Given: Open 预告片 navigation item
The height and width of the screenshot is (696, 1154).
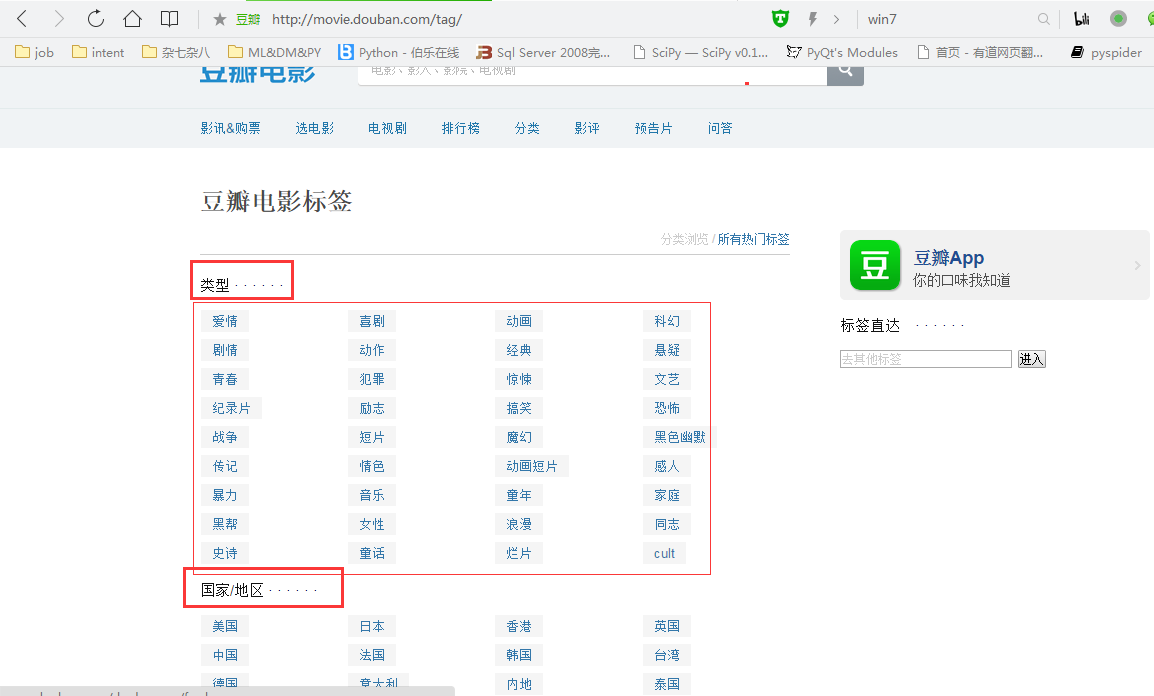Looking at the screenshot, I should 654,128.
